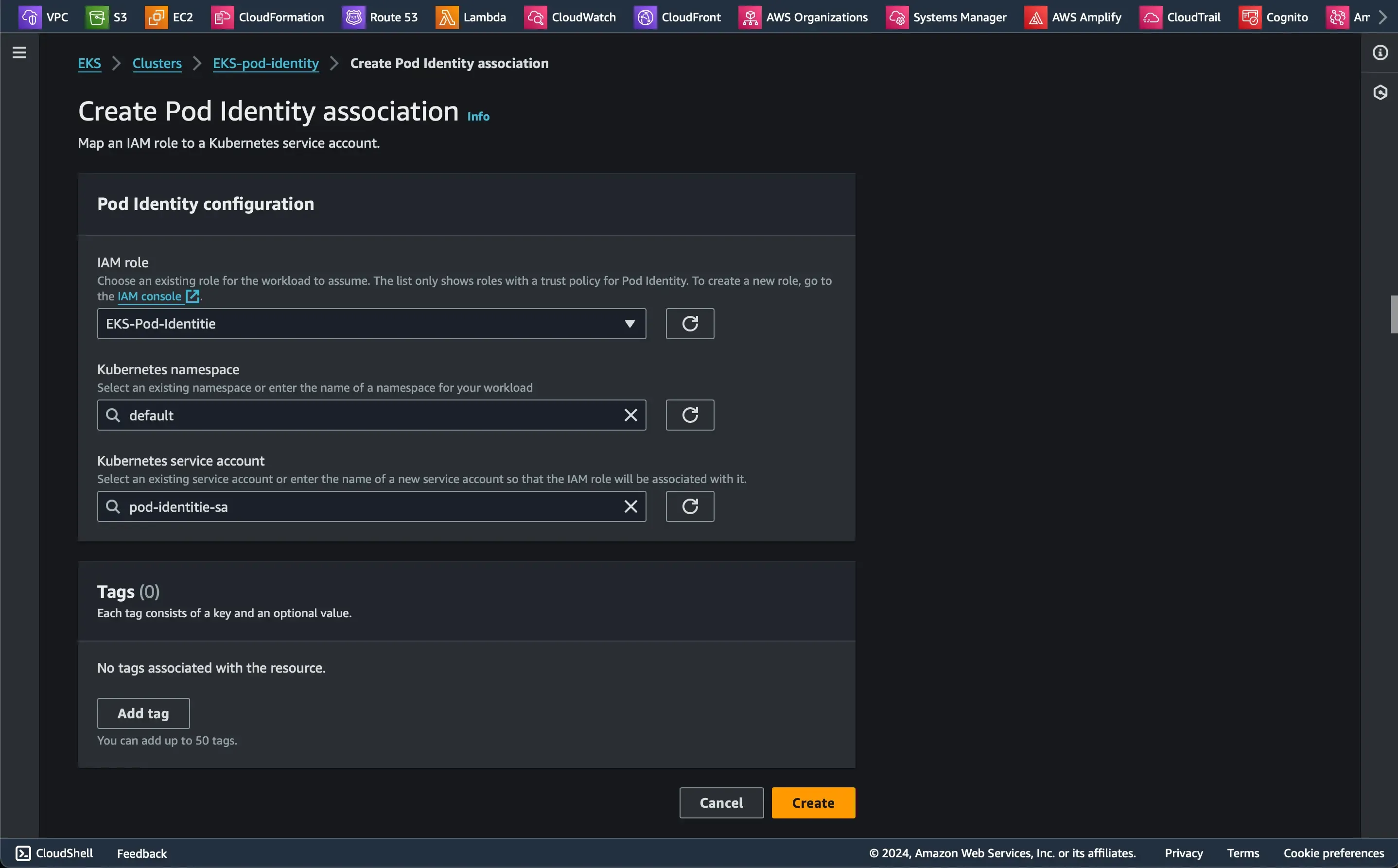Refresh the Kubernetes service account list
1398x868 pixels.
[690, 506]
